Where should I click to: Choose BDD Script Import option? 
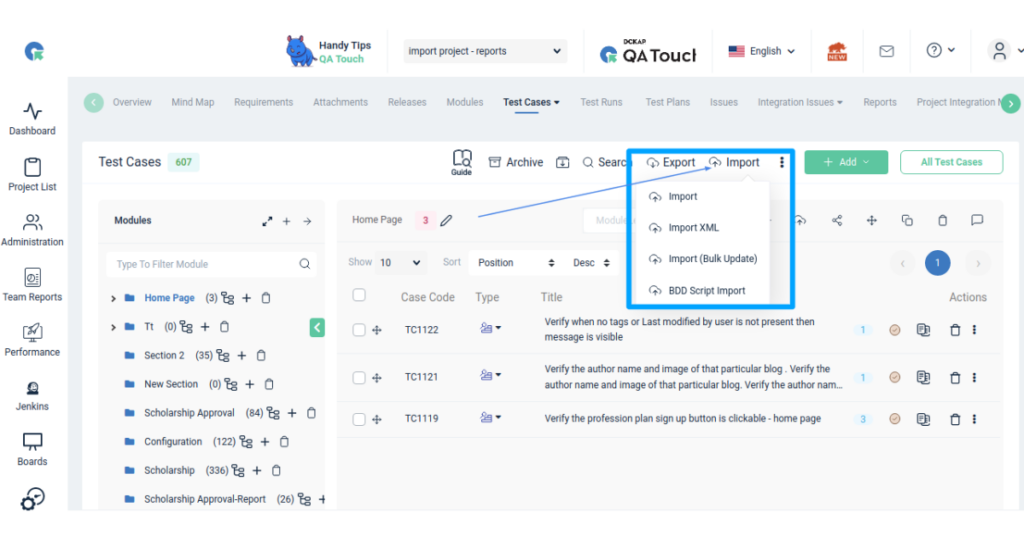click(706, 291)
